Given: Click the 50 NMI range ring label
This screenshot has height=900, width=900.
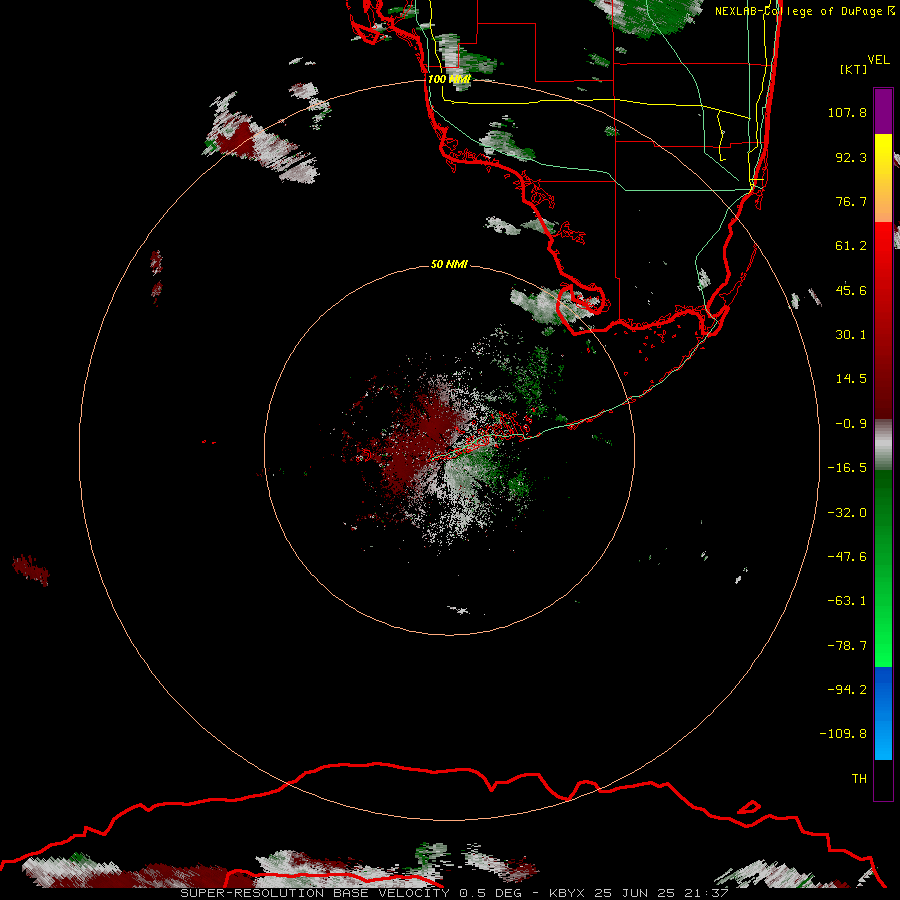Looking at the screenshot, I should (x=449, y=265).
